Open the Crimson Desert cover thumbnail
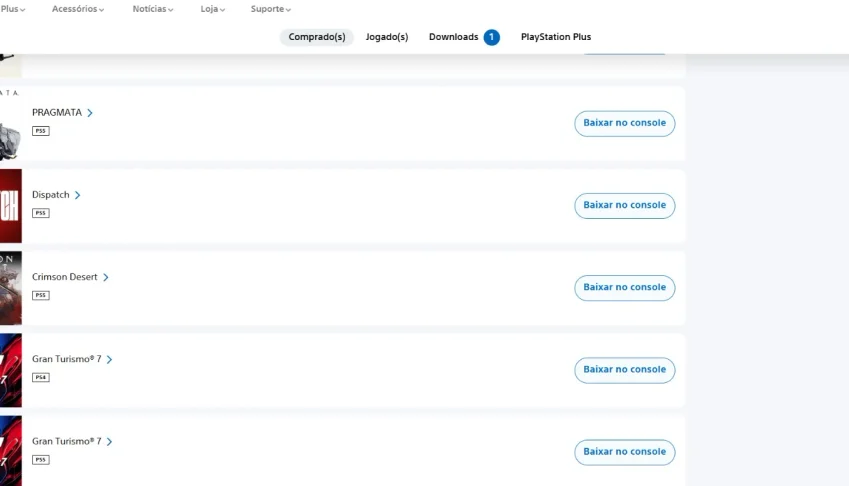 11,288
